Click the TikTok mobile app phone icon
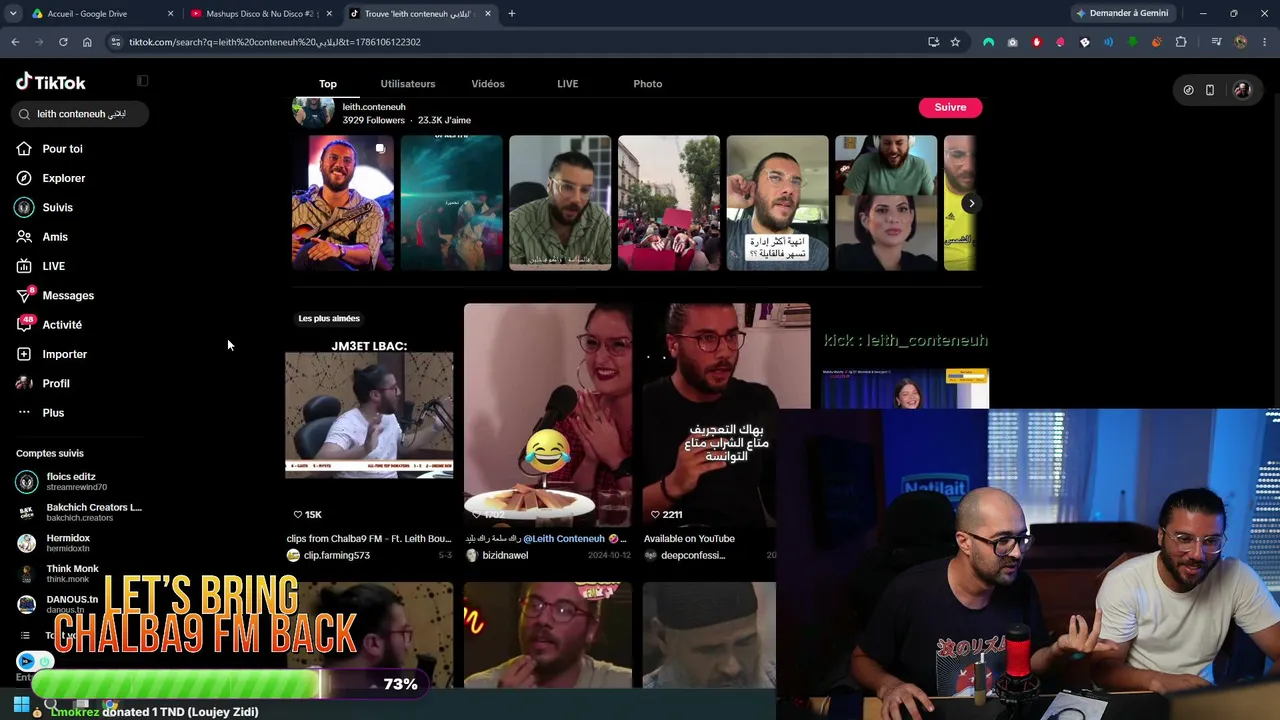Viewport: 1280px width, 720px height. tap(1210, 90)
